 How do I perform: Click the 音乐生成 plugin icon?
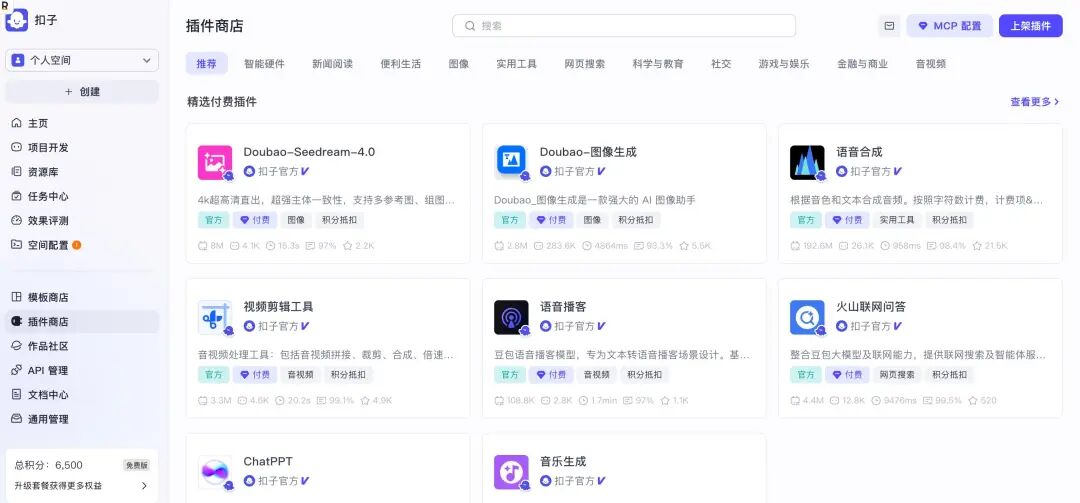pos(511,472)
